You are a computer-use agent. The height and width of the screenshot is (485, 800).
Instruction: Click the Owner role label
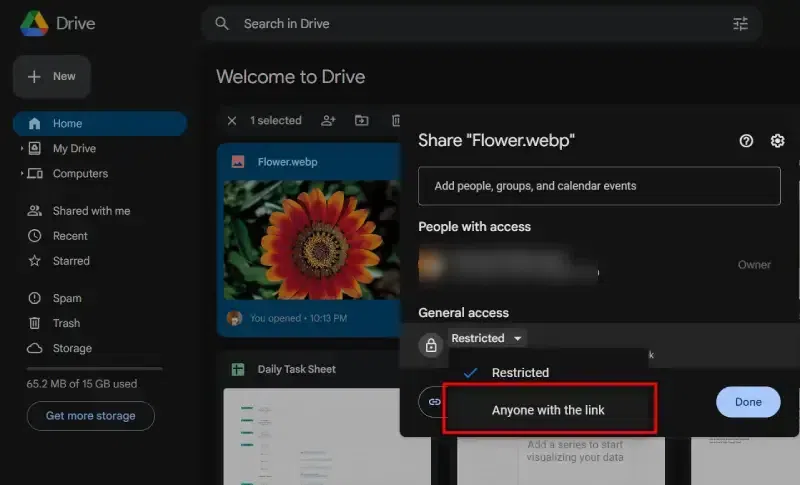tap(754, 265)
